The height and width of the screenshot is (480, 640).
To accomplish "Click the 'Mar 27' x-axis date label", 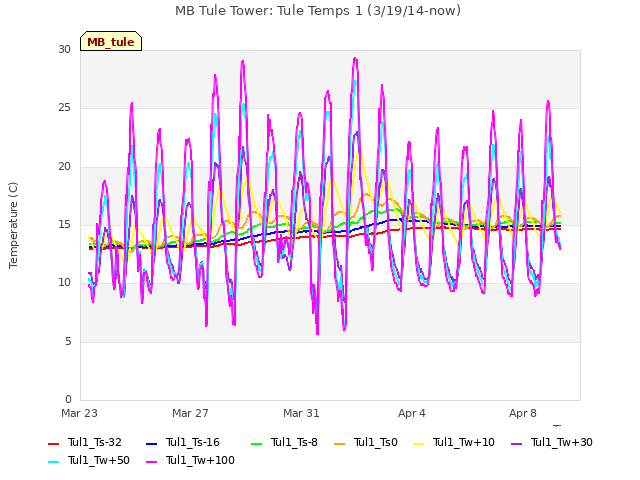I will (x=190, y=413).
